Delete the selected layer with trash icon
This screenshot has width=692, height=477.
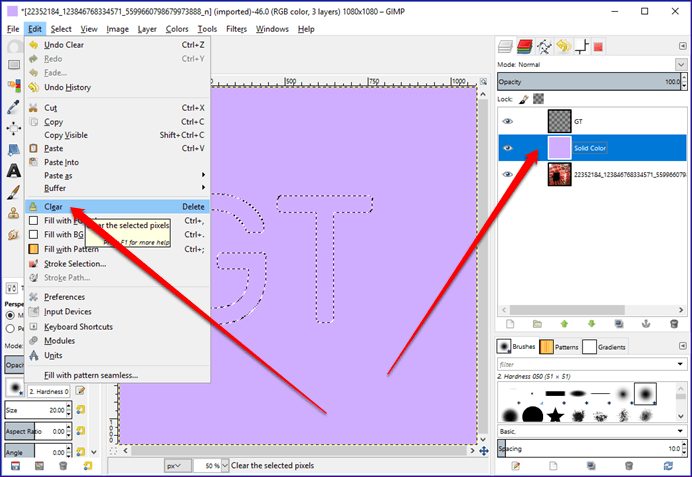tap(674, 324)
